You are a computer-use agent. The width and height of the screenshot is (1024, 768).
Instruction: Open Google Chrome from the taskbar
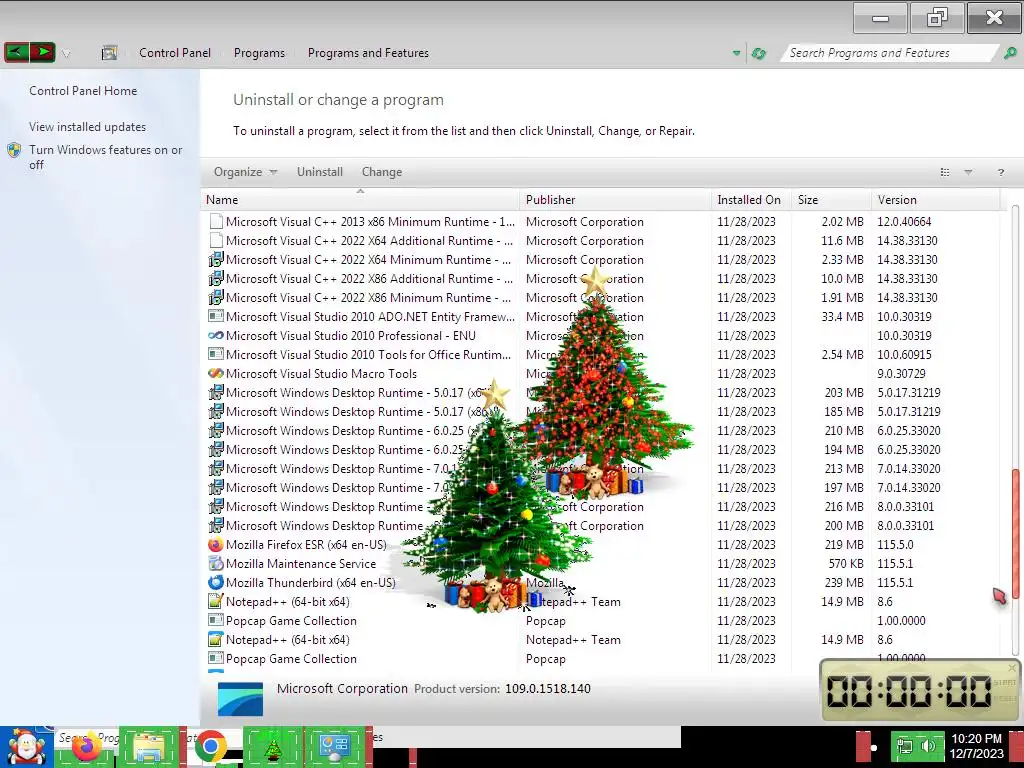(210, 748)
